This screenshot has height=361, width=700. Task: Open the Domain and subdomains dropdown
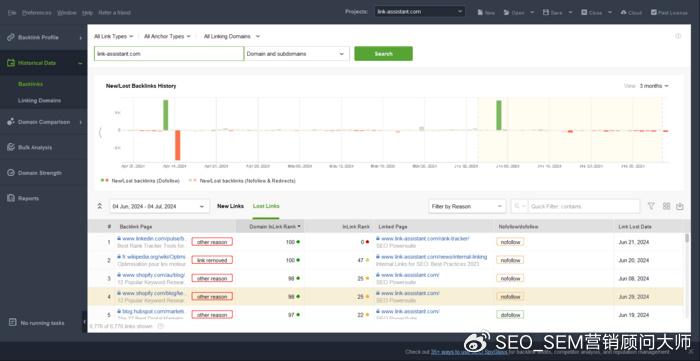[x=296, y=54]
